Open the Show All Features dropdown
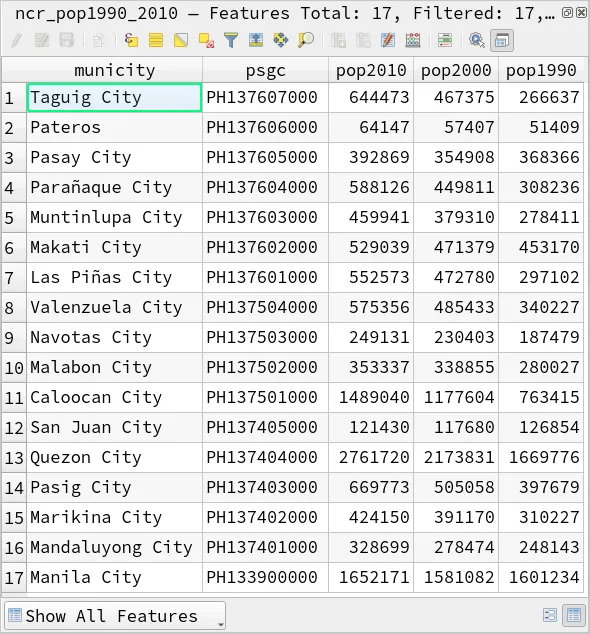The width and height of the screenshot is (590, 634). tap(115, 616)
